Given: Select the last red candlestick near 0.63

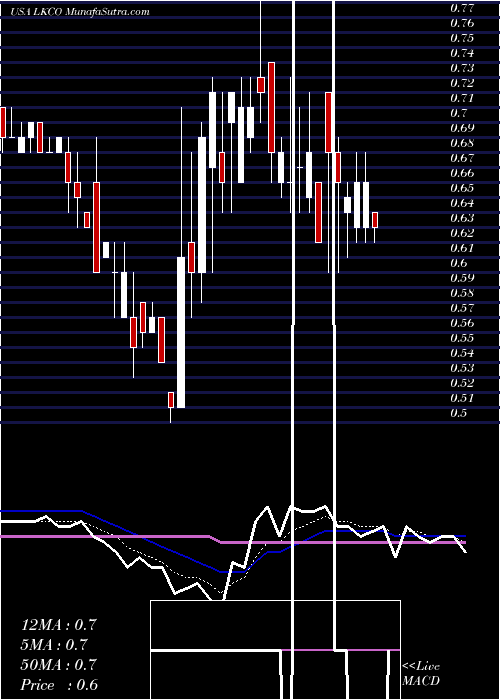Looking at the screenshot, I should [x=375, y=220].
